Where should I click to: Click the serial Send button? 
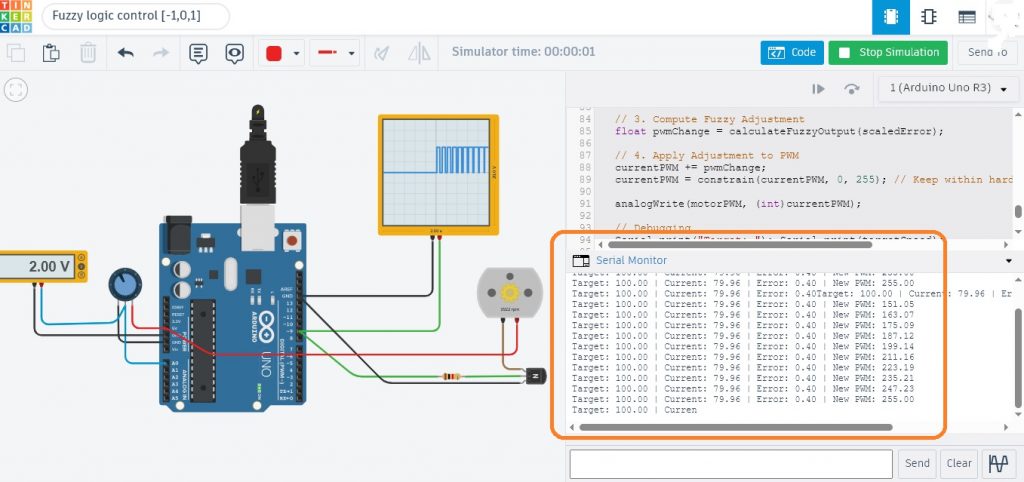pyautogui.click(x=917, y=463)
